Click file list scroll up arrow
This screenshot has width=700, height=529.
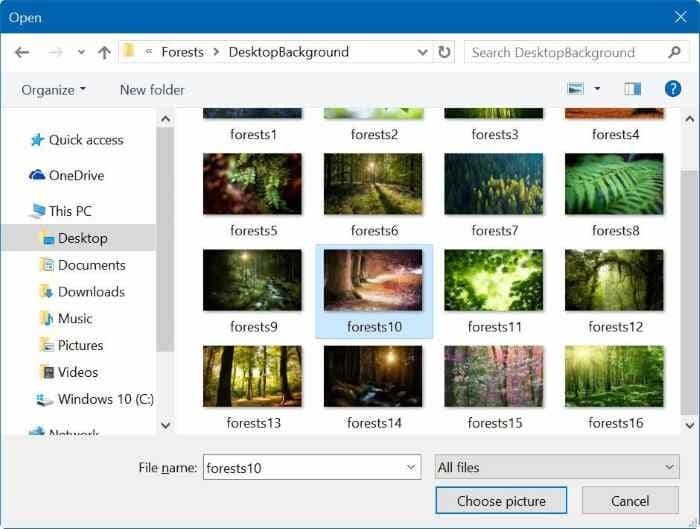tap(689, 119)
